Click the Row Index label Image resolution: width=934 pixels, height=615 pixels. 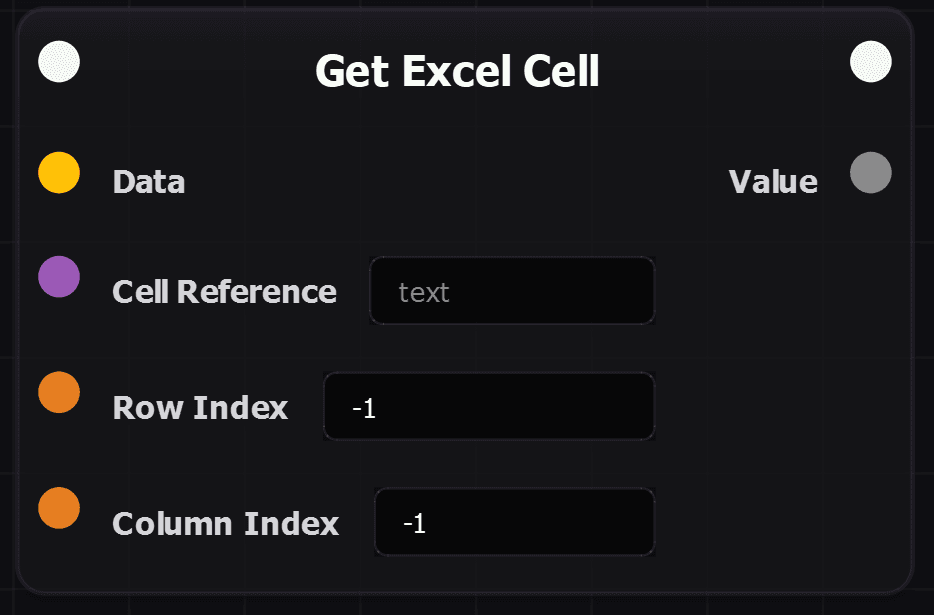pyautogui.click(x=200, y=407)
